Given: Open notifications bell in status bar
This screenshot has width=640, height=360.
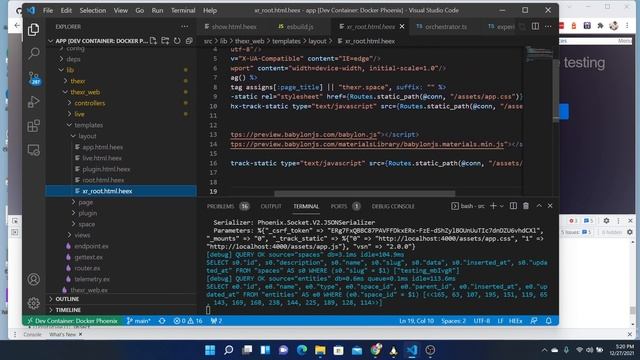Looking at the screenshot, I should coord(549,321).
